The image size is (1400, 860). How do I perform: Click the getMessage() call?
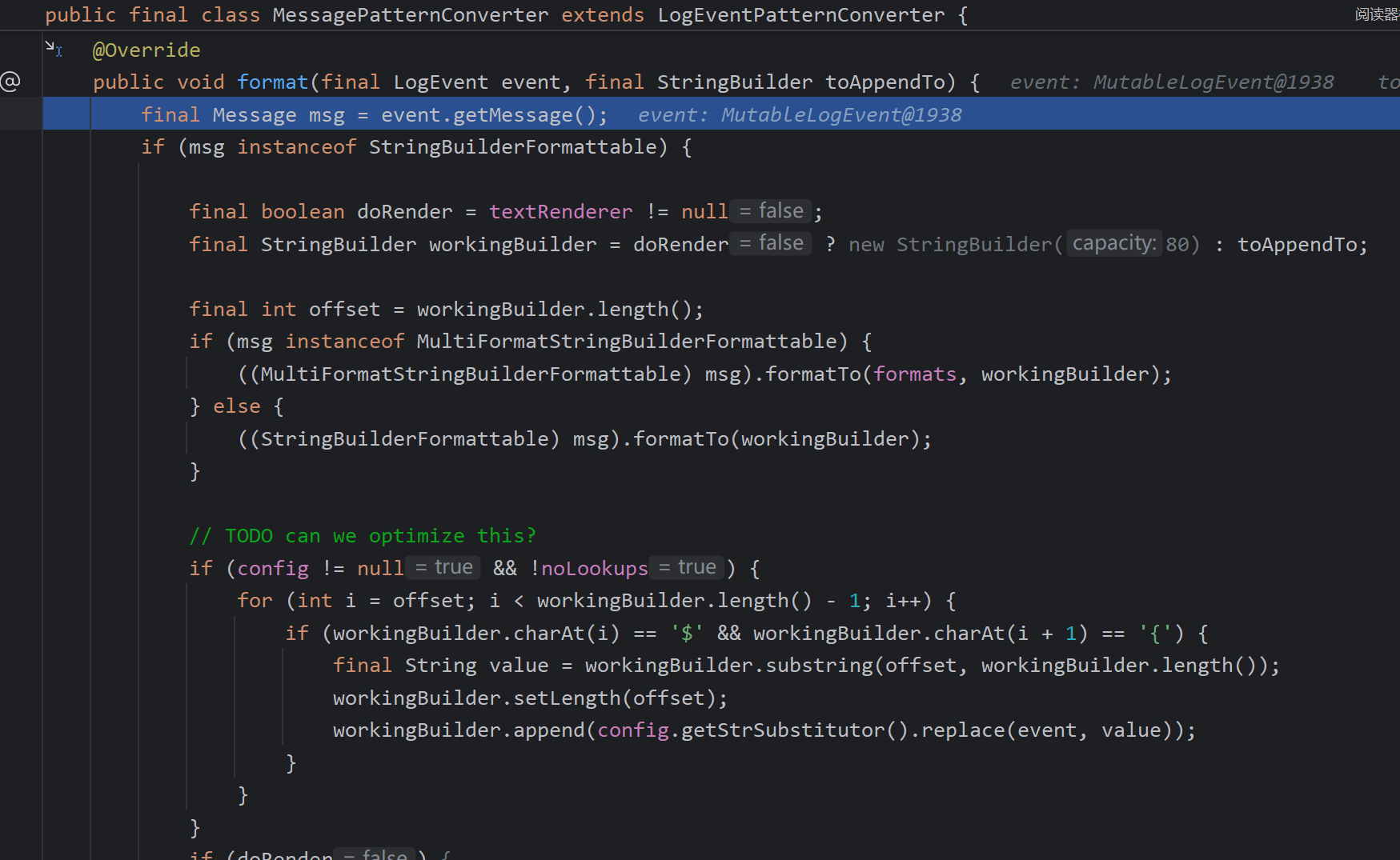click(x=525, y=115)
